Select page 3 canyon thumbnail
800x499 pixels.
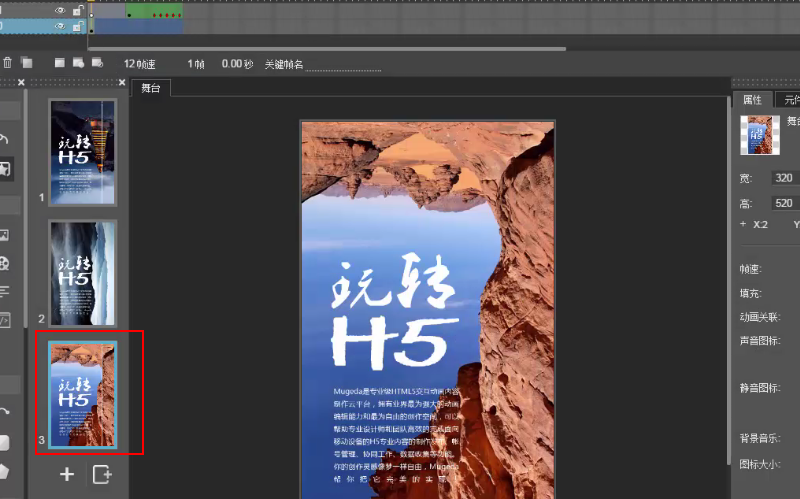[83, 394]
